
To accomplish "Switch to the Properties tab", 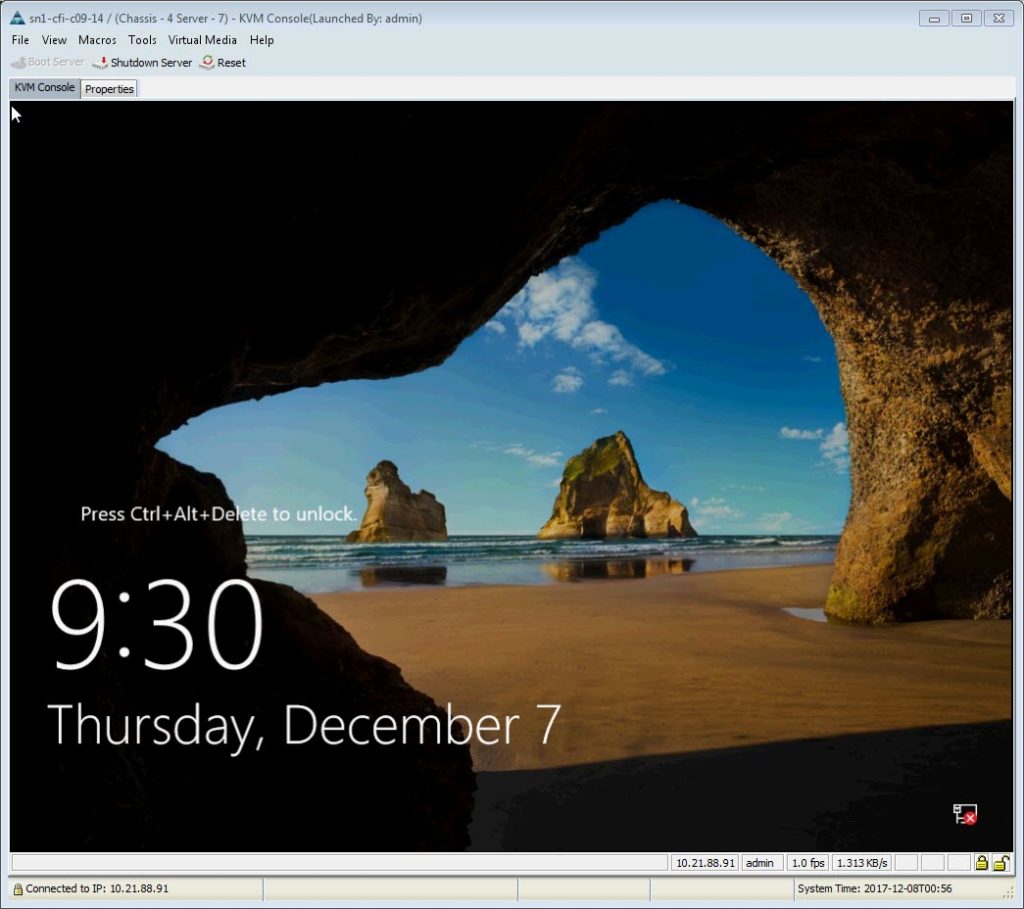I will (109, 89).
